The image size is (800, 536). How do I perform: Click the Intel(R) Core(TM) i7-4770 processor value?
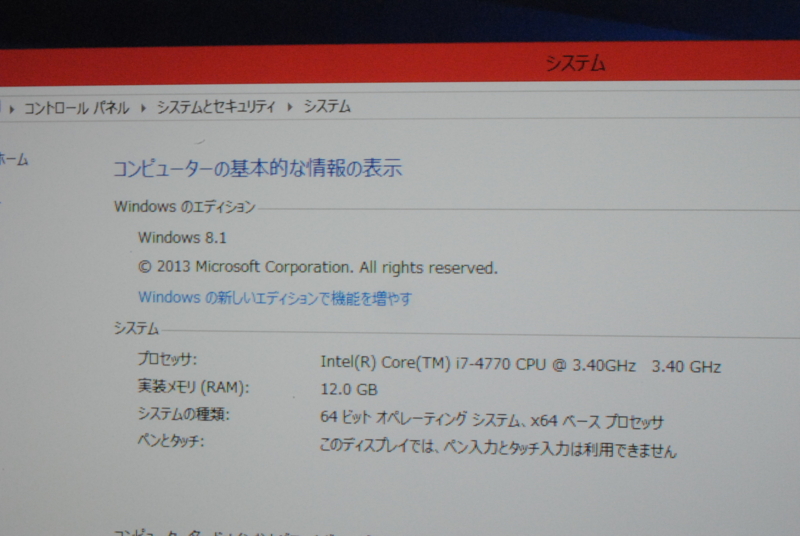[520, 364]
